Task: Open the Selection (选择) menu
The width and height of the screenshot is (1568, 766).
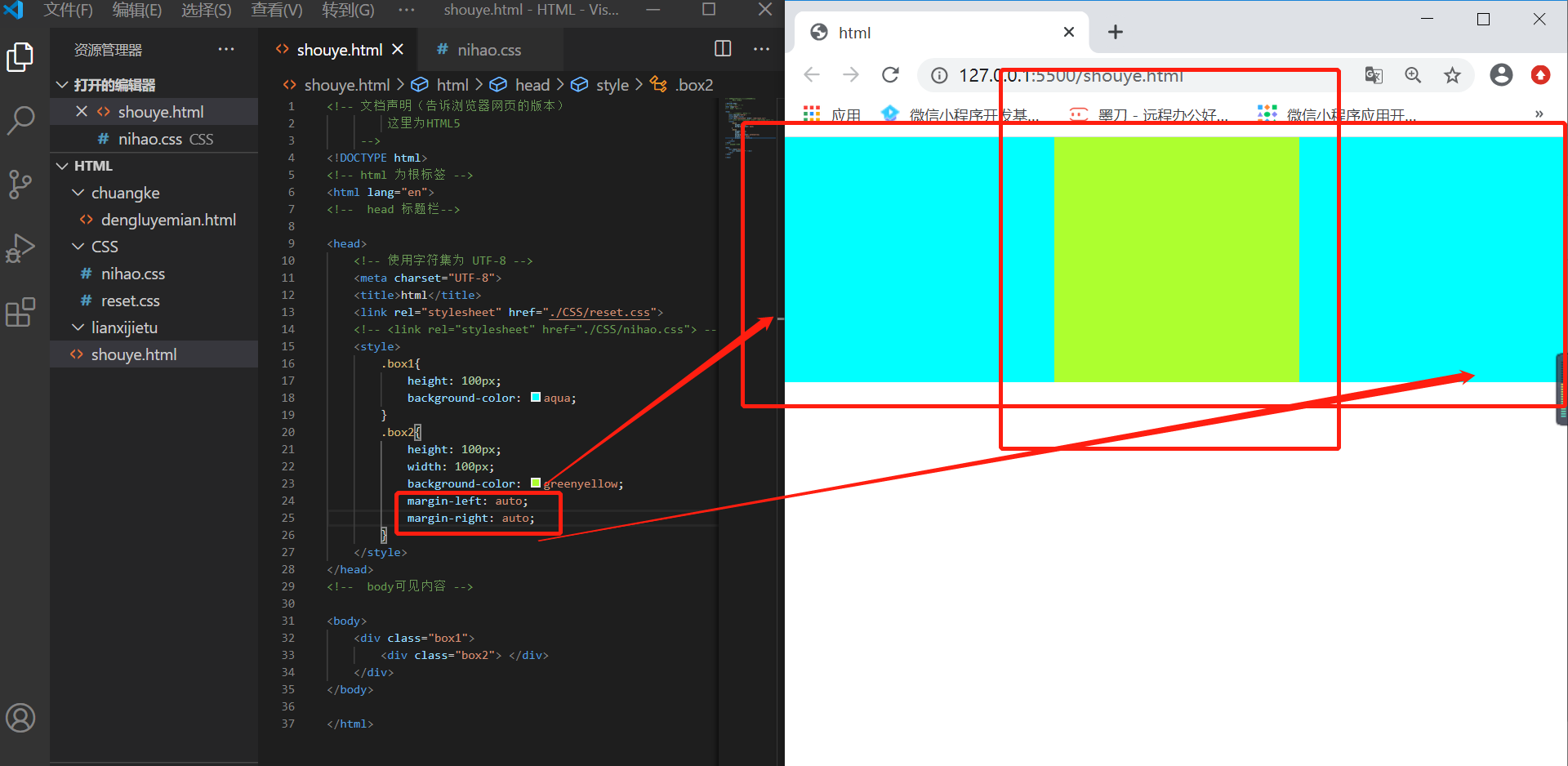Action: click(x=207, y=10)
